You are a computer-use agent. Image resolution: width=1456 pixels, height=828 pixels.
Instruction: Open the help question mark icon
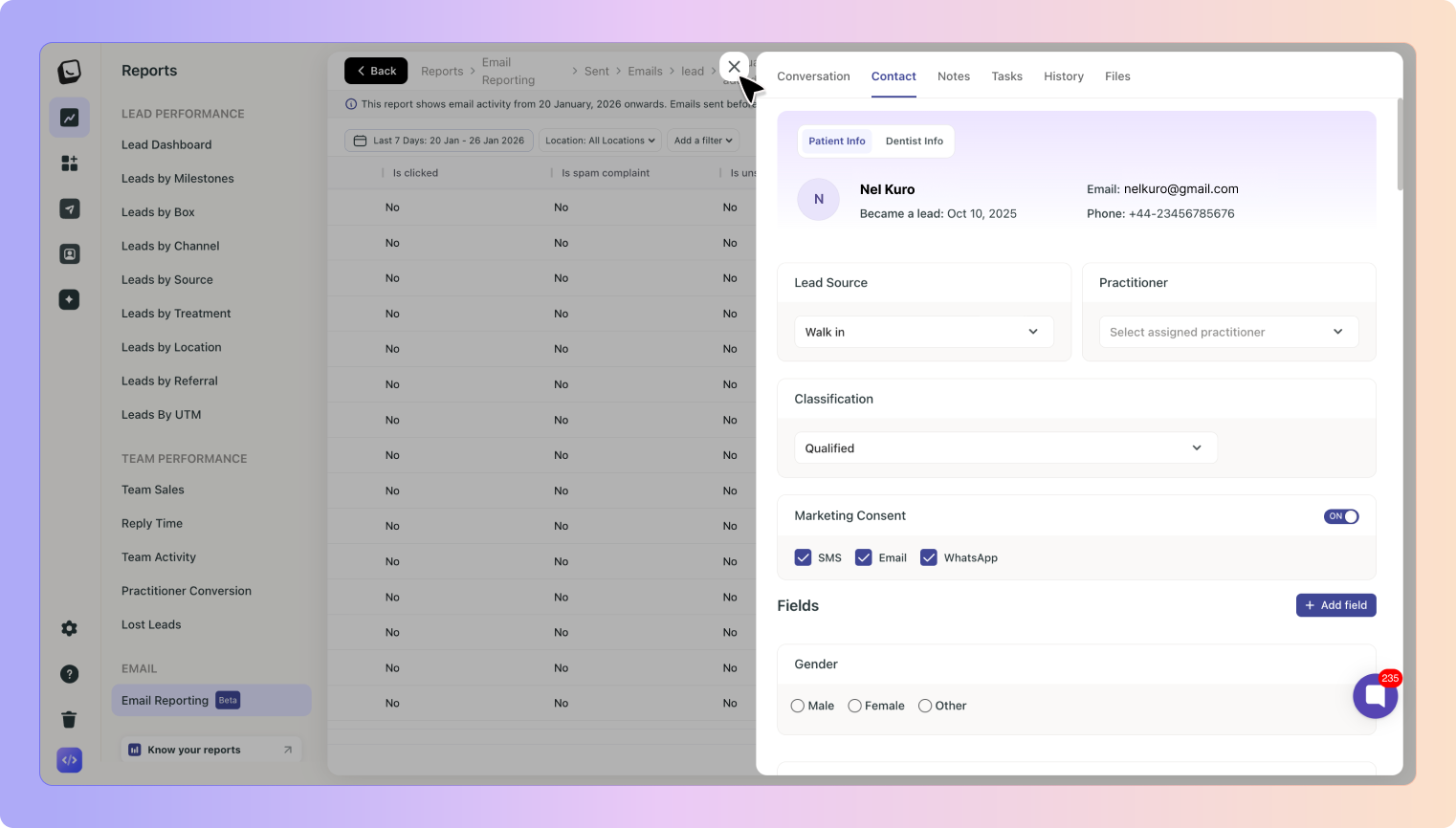(70, 674)
